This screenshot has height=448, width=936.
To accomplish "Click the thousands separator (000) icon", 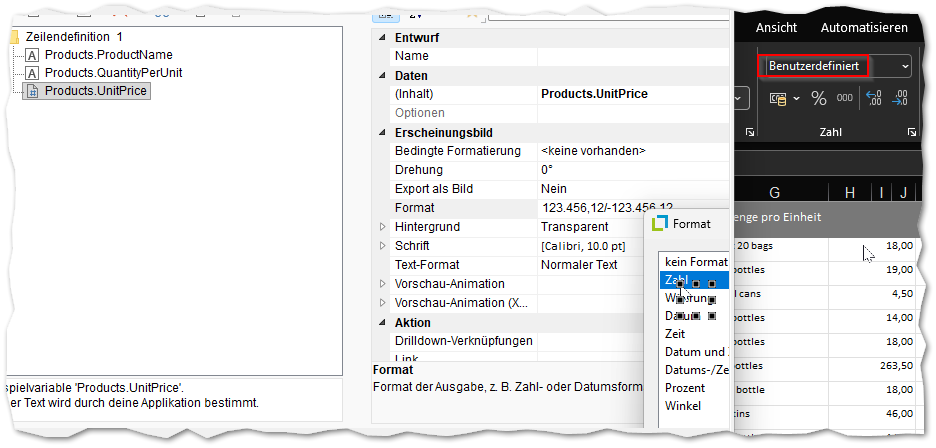I will [844, 98].
